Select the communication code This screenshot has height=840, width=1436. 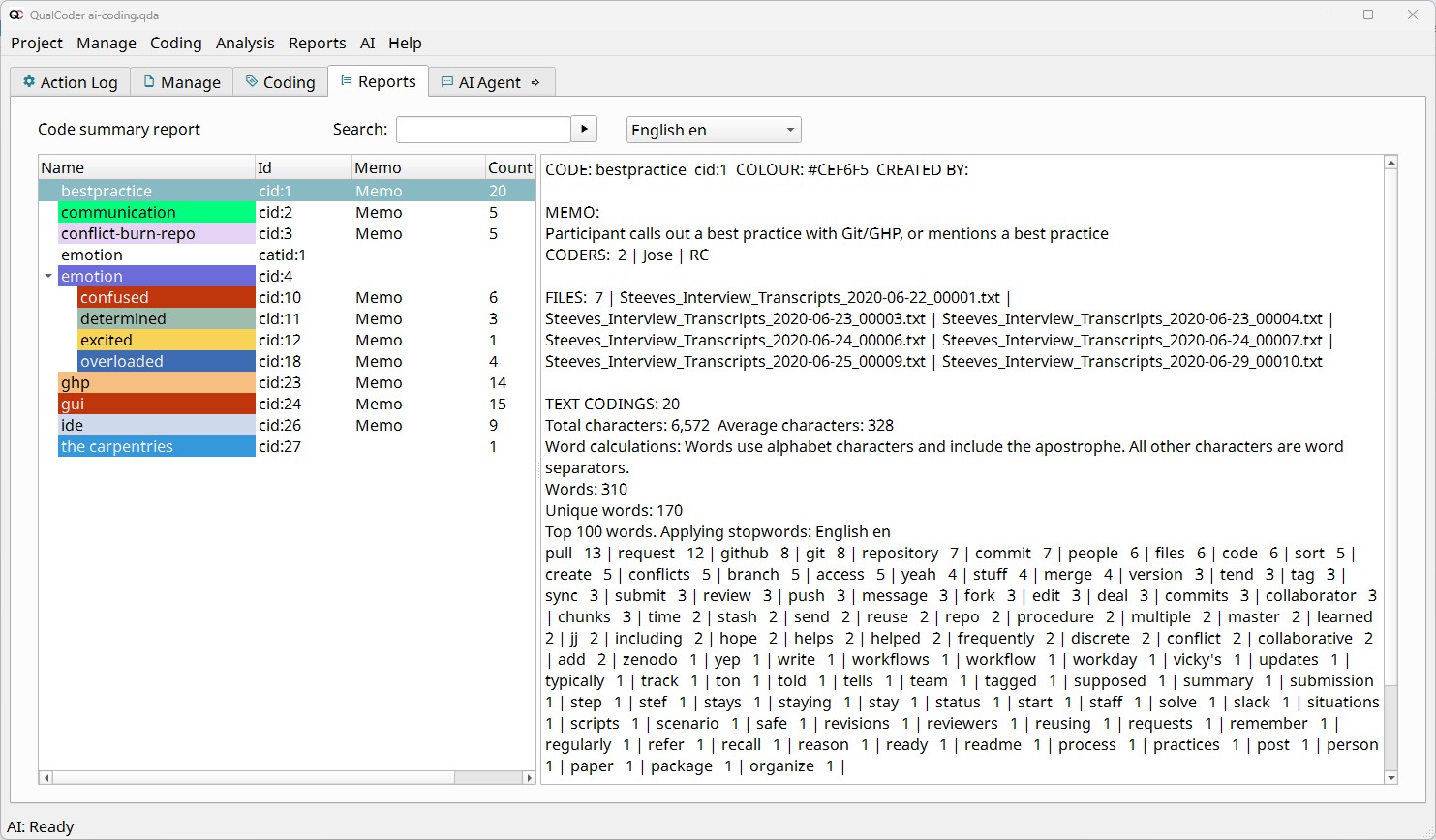[x=157, y=212]
